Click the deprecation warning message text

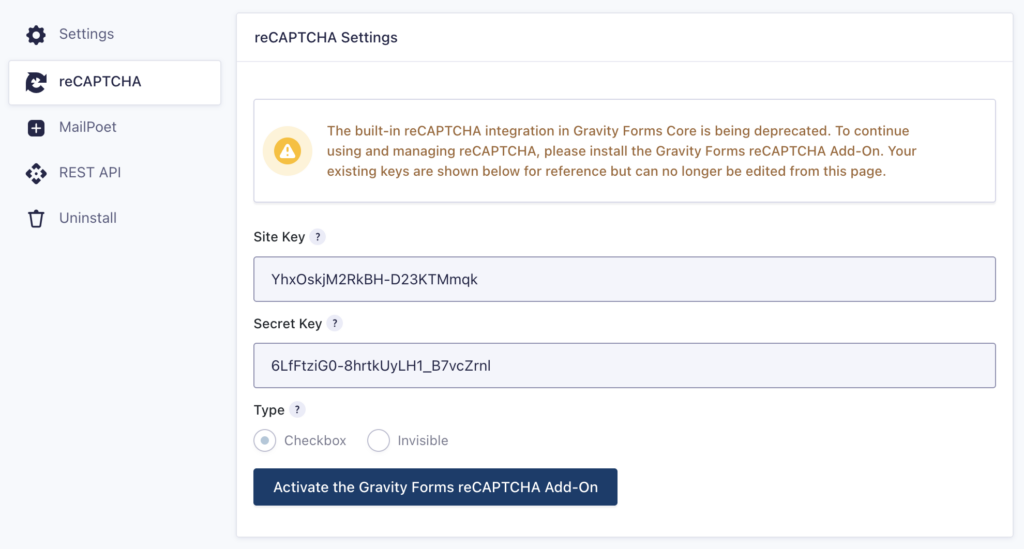(621, 151)
